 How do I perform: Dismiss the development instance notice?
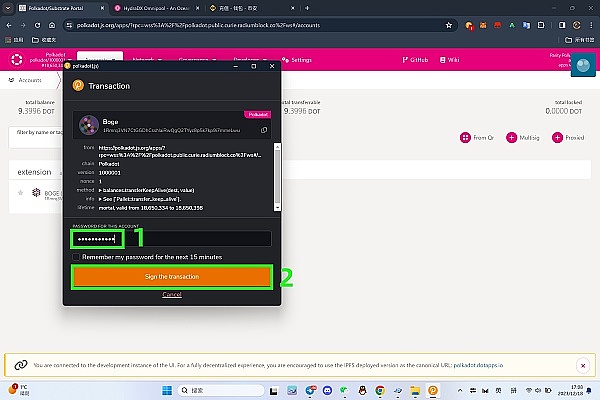click(583, 367)
